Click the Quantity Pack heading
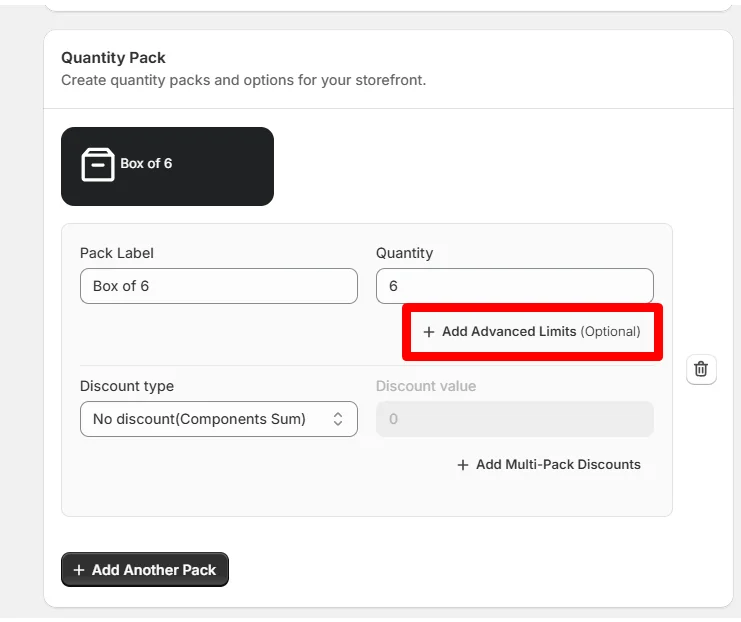 (x=113, y=58)
